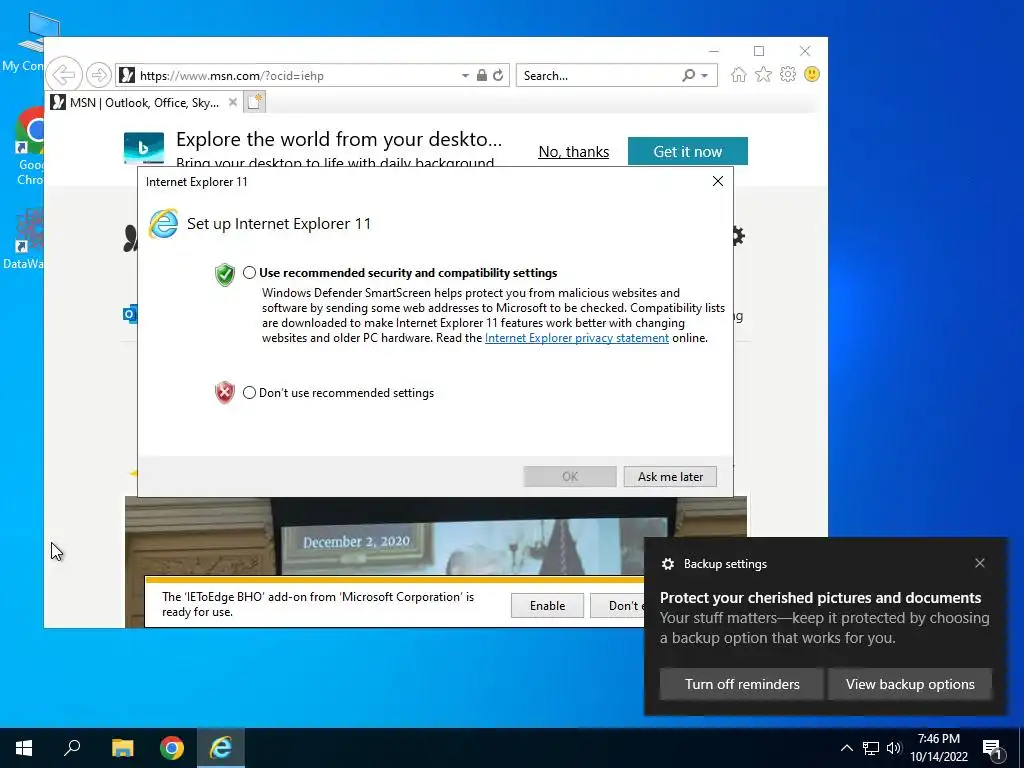Click No, thanks link
The image size is (1024, 768).
[573, 152]
